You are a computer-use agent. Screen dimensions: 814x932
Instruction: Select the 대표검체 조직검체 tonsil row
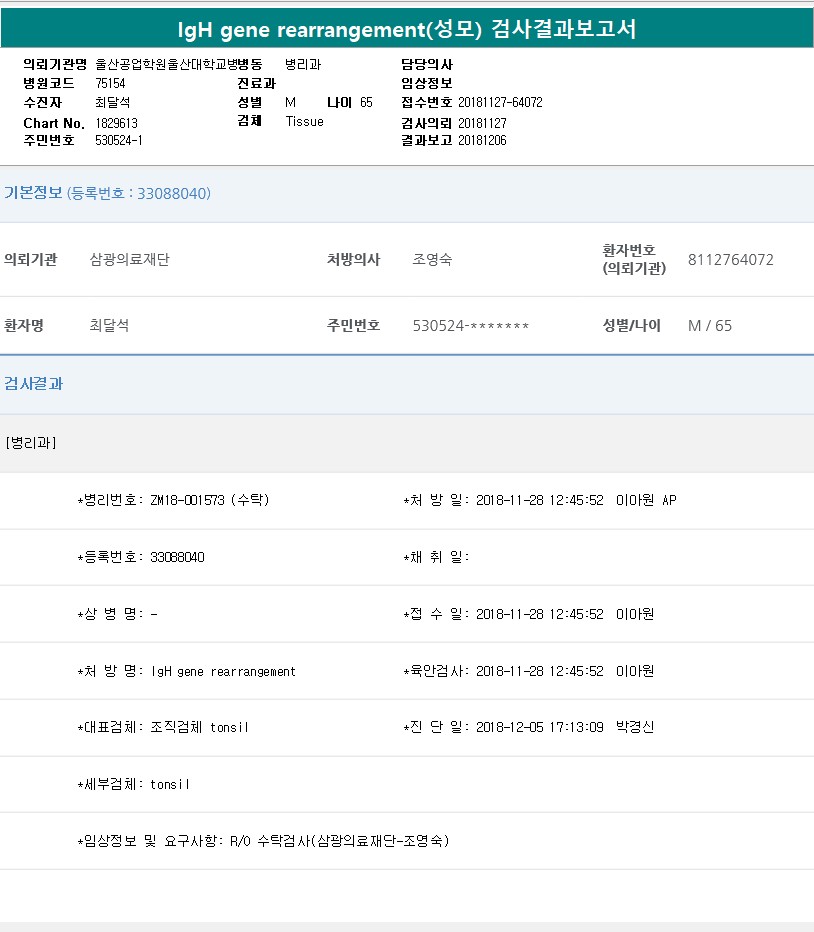pyautogui.click(x=163, y=727)
